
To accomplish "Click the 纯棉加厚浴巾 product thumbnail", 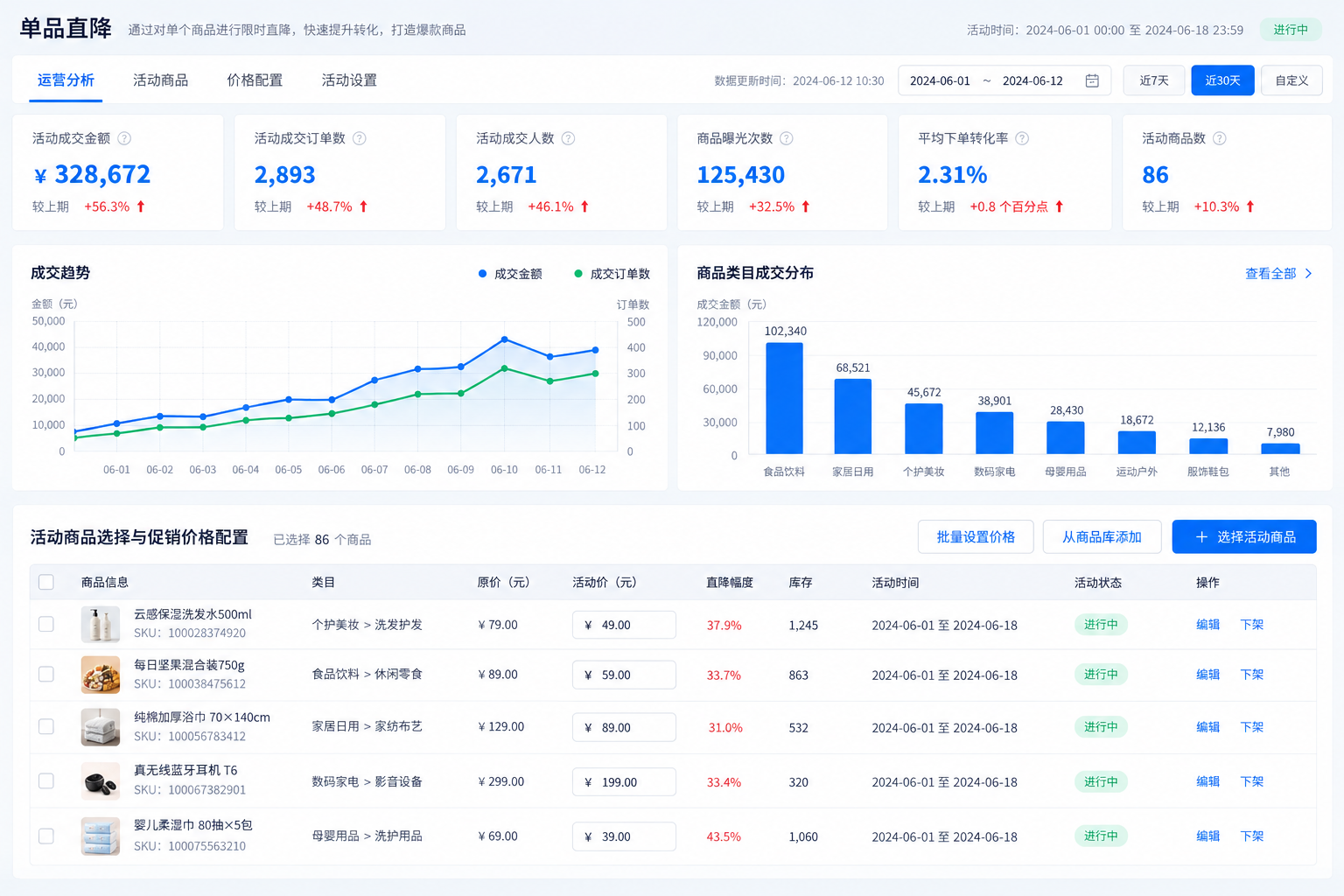I will pyautogui.click(x=101, y=727).
